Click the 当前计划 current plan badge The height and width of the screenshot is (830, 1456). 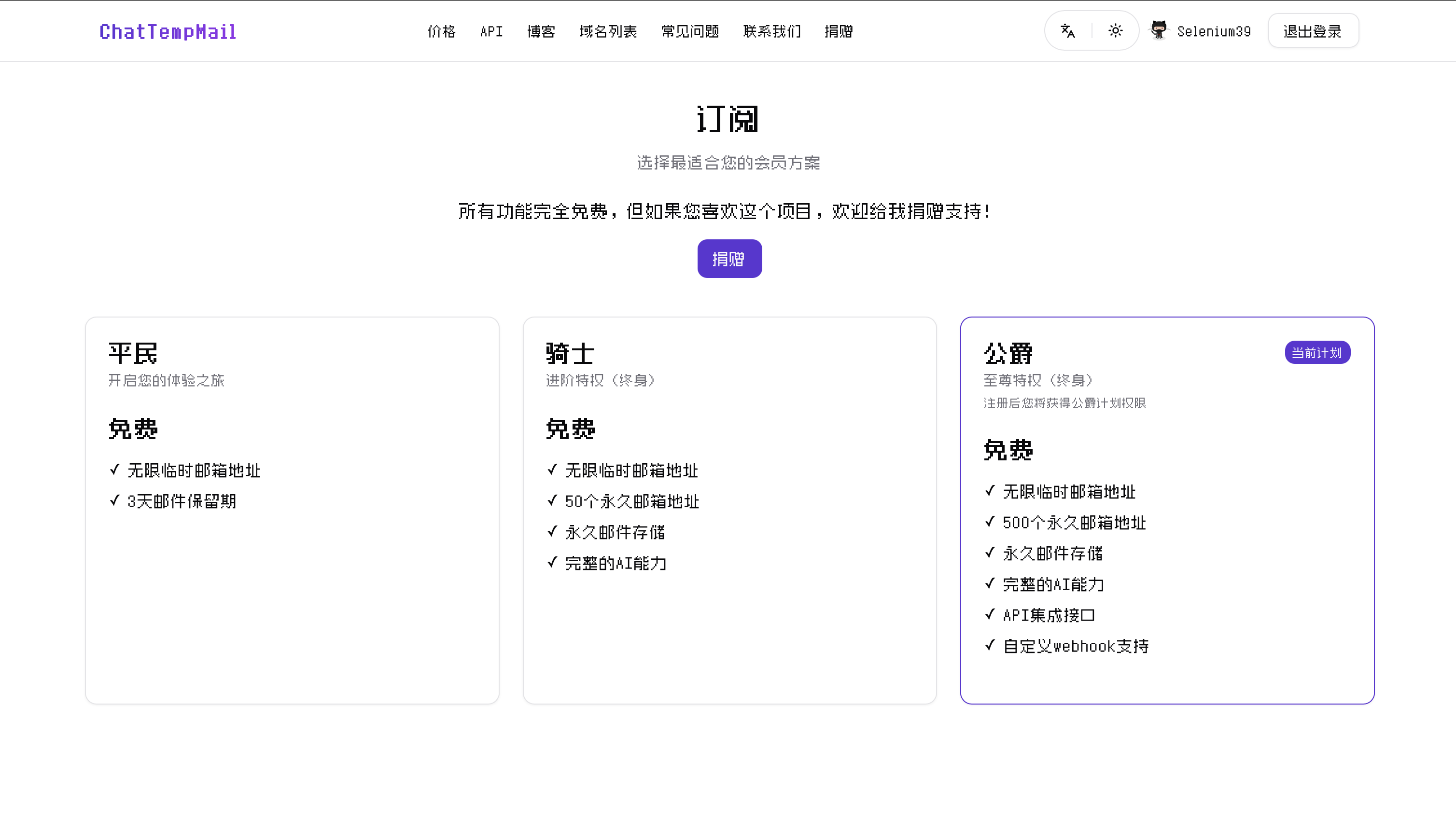pos(1317,353)
